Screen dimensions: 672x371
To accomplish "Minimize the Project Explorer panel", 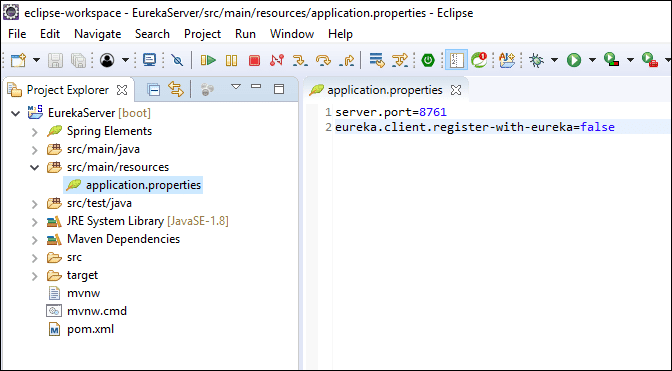I will coord(256,87).
